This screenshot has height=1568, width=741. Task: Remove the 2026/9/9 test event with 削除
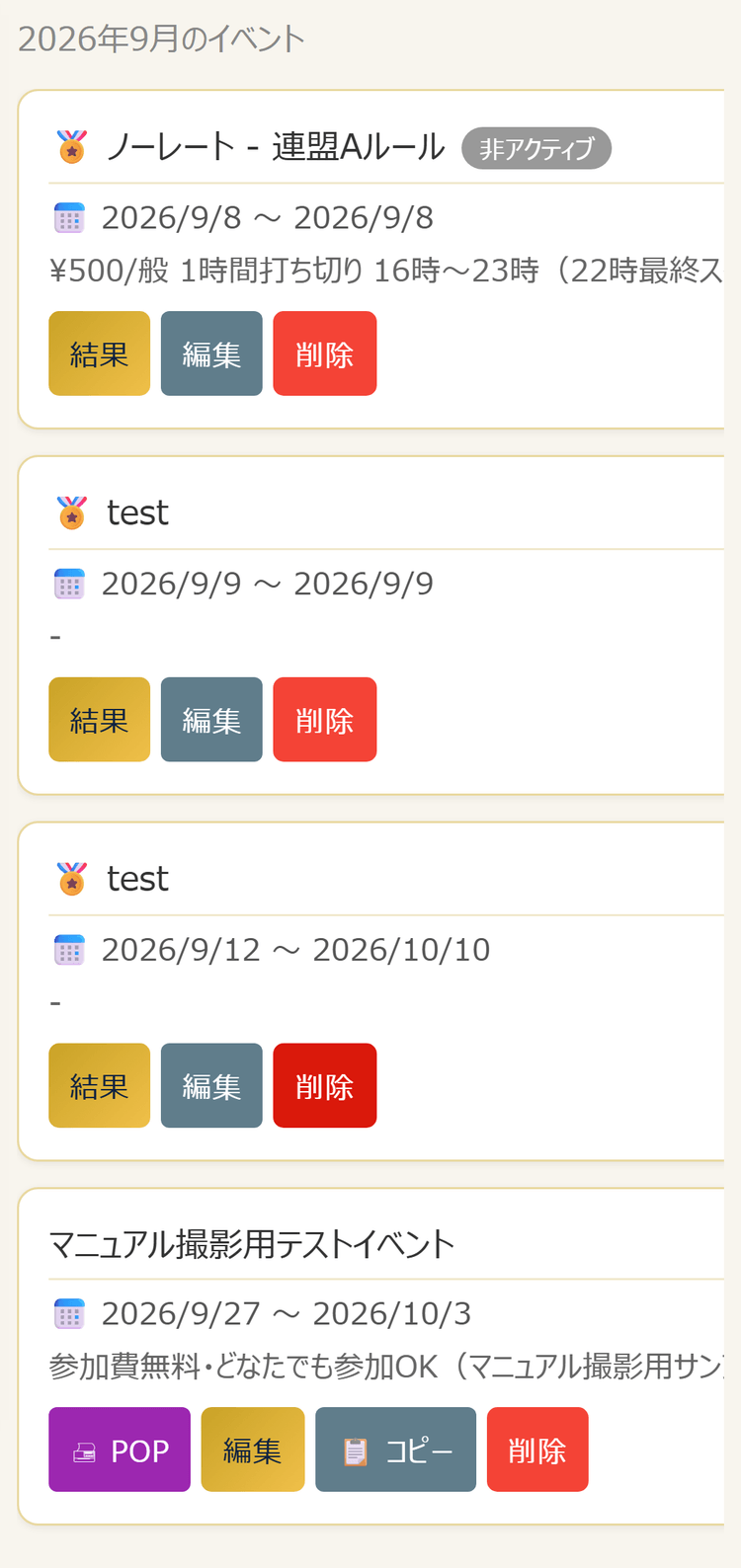point(325,720)
